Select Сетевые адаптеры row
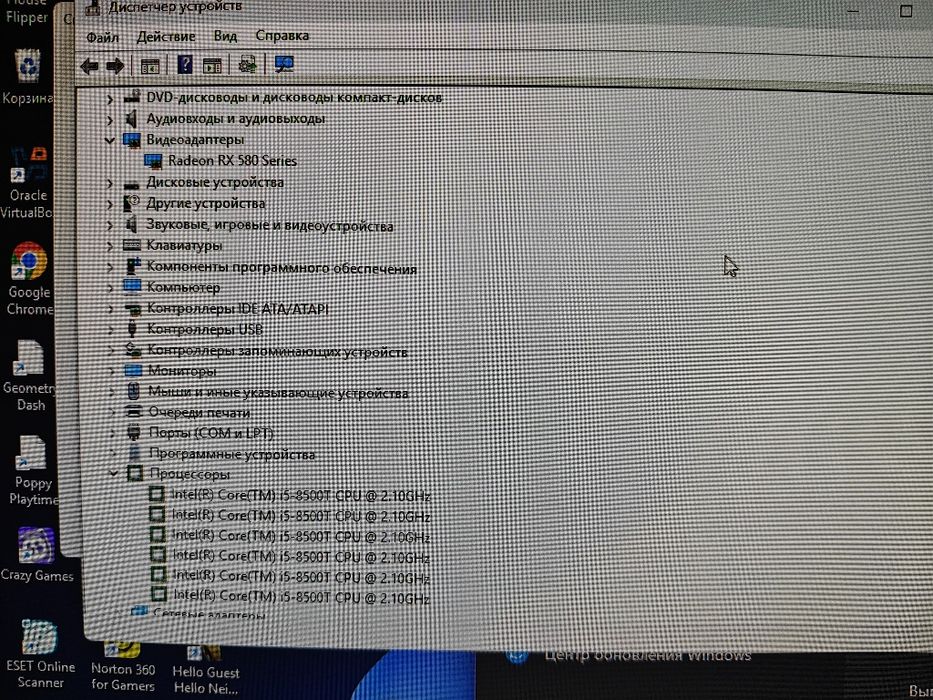Image resolution: width=933 pixels, height=700 pixels. click(209, 612)
